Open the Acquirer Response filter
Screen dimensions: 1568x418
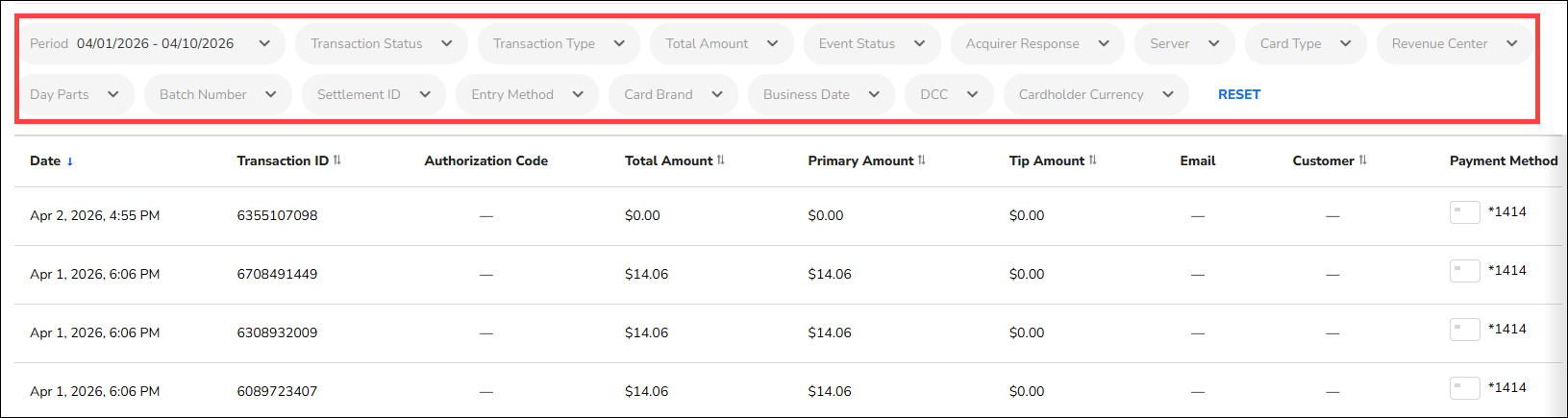(1037, 44)
